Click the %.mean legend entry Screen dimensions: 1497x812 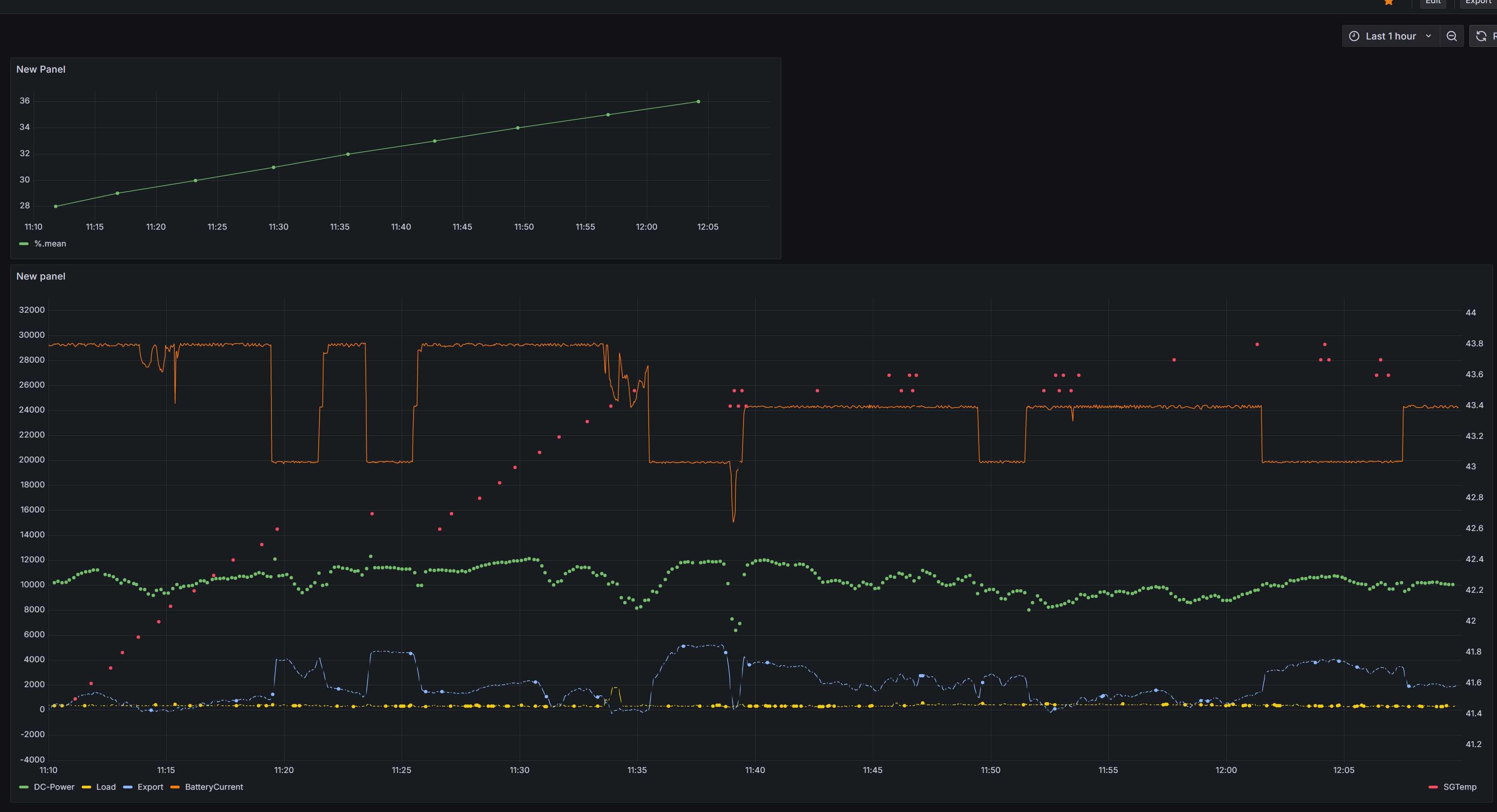click(x=50, y=244)
